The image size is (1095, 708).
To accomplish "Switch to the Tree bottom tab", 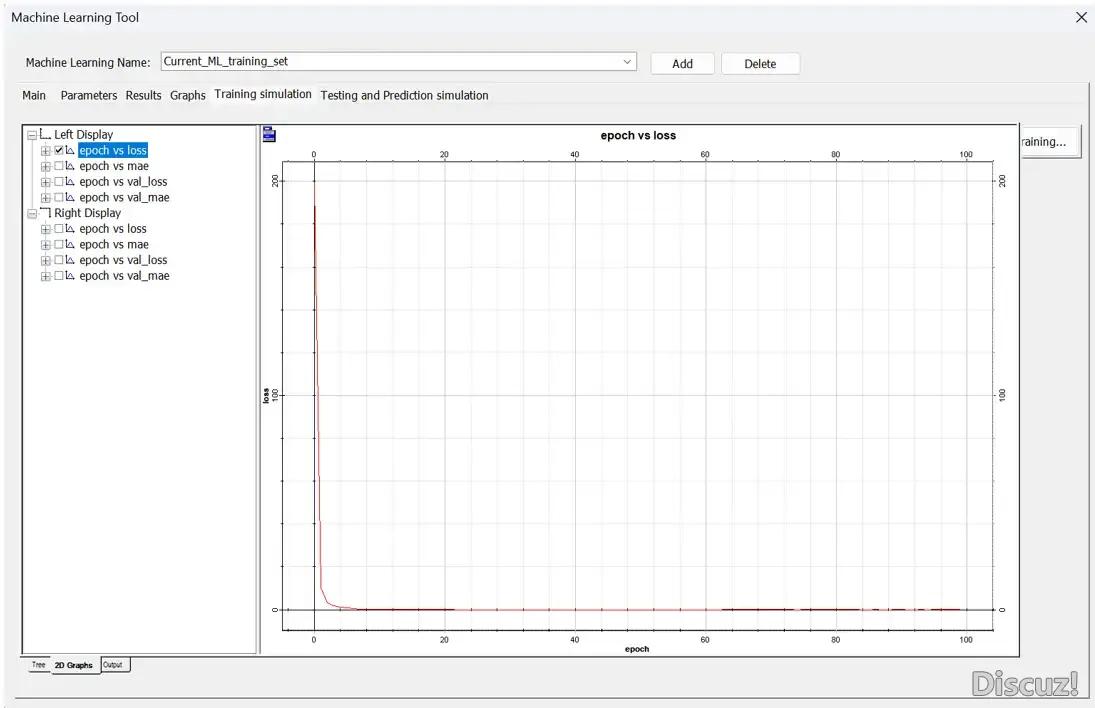I will pos(38,665).
